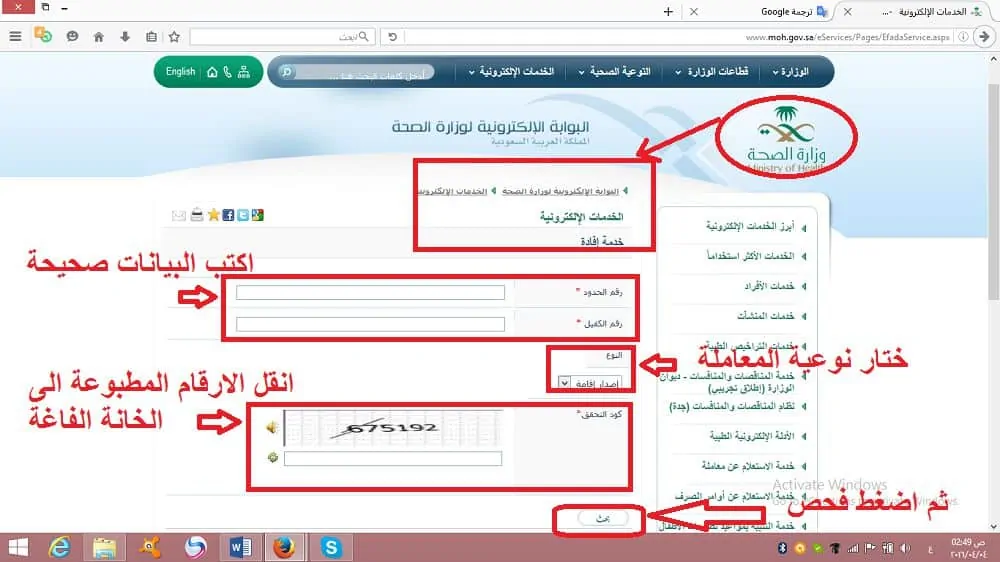Click the home icon in Firefox toolbar
The height and width of the screenshot is (562, 1000).
point(98,37)
